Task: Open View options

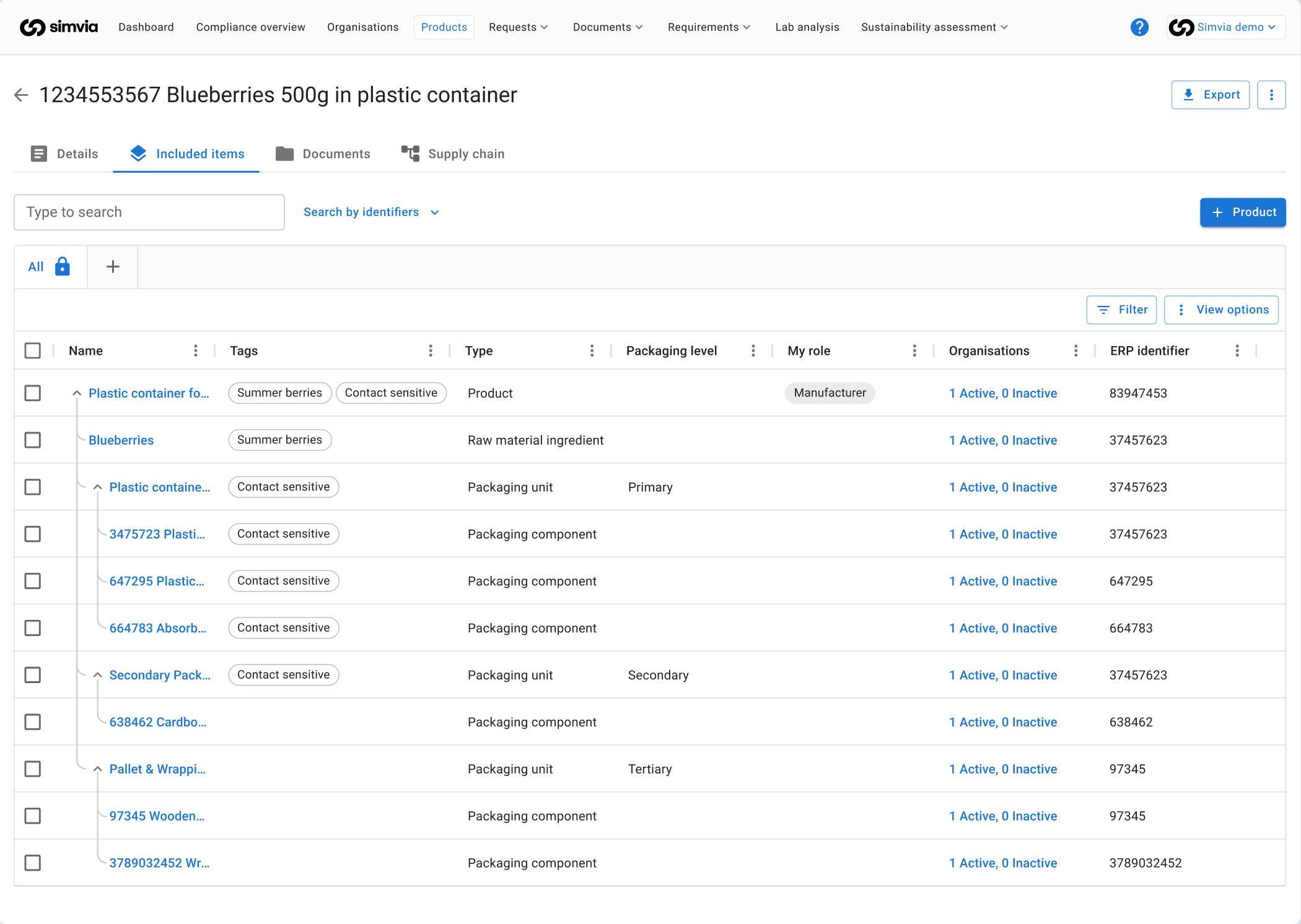Action: (1222, 310)
